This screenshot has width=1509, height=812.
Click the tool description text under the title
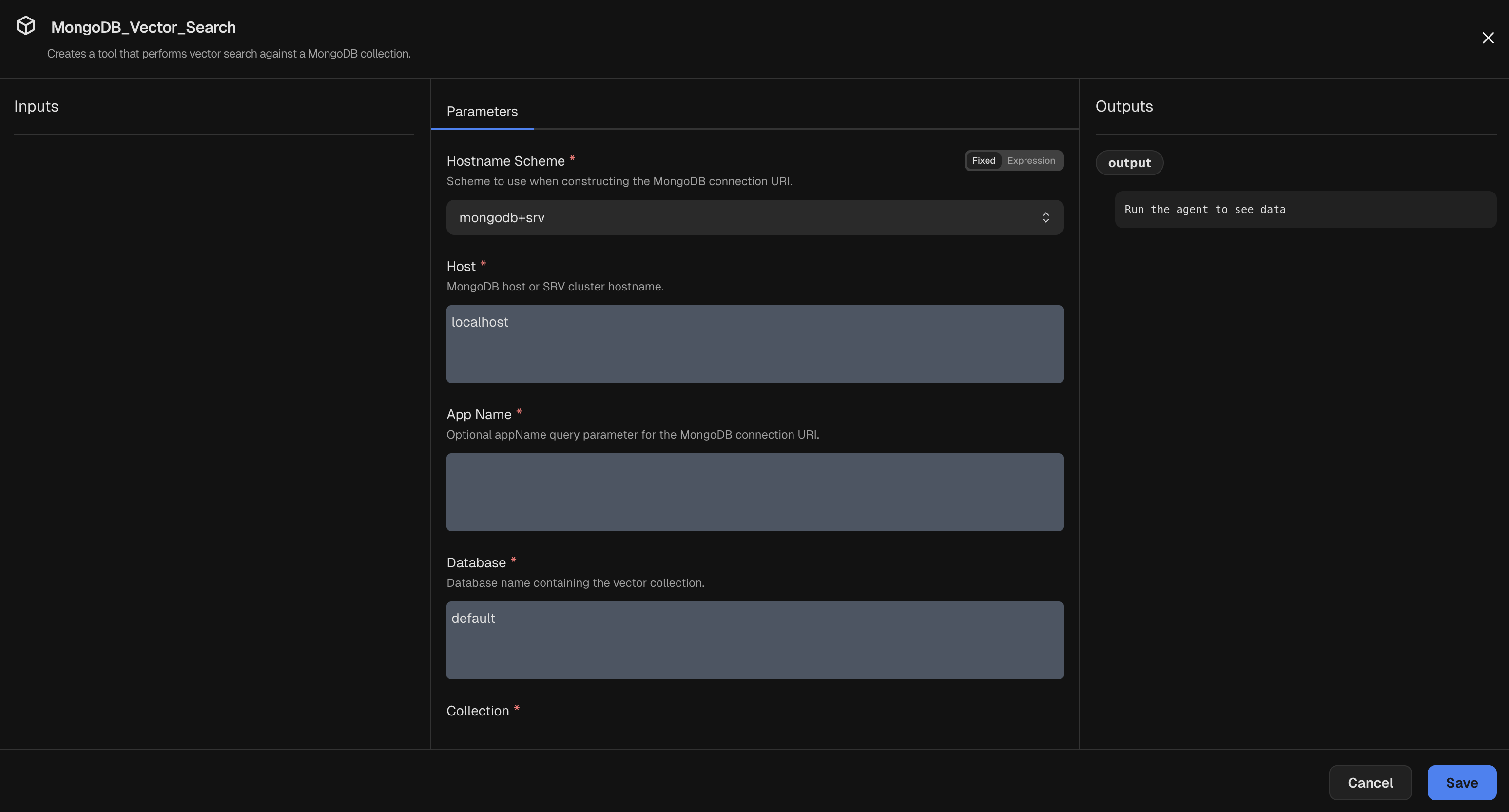[x=229, y=53]
